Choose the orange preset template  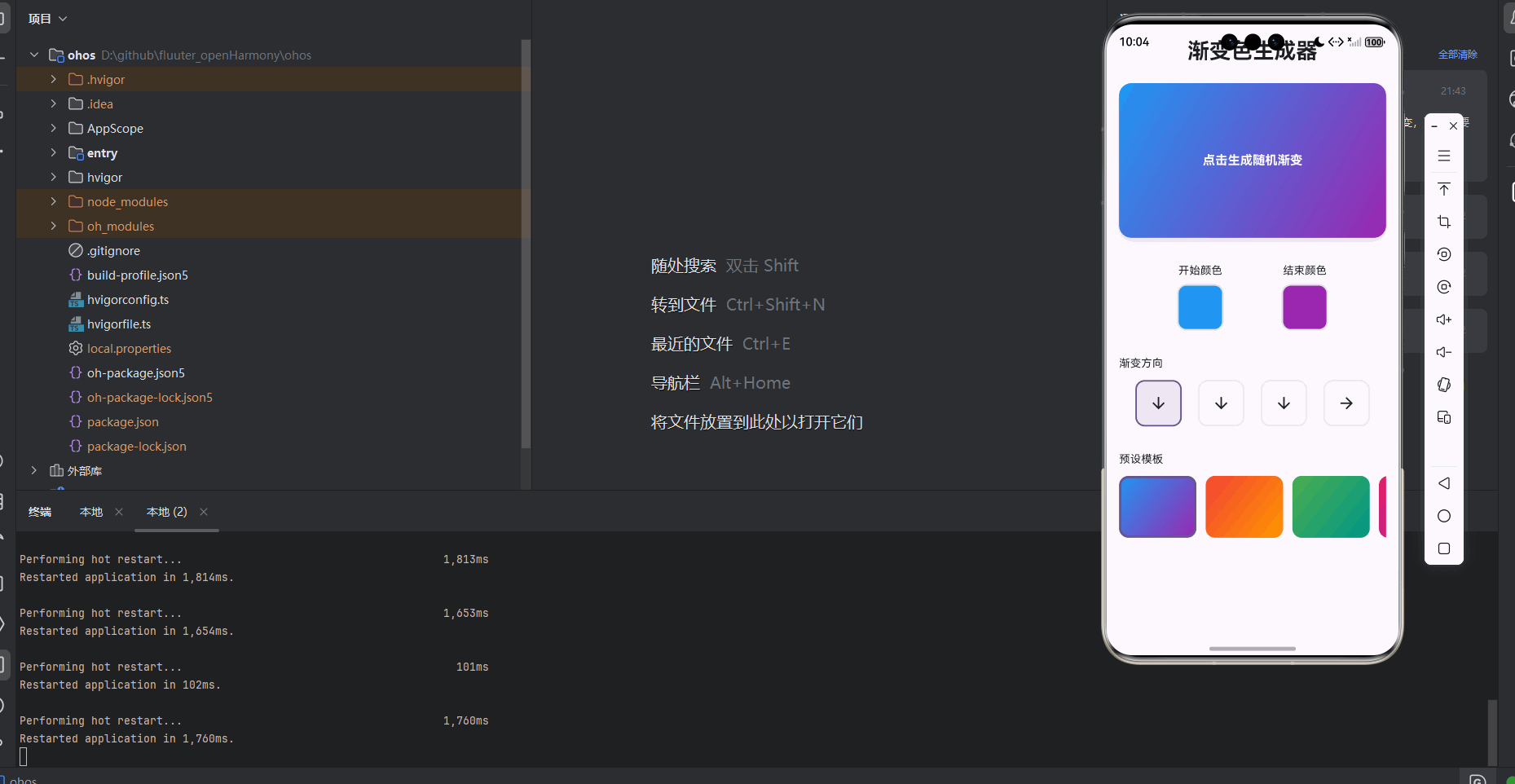[1244, 507]
